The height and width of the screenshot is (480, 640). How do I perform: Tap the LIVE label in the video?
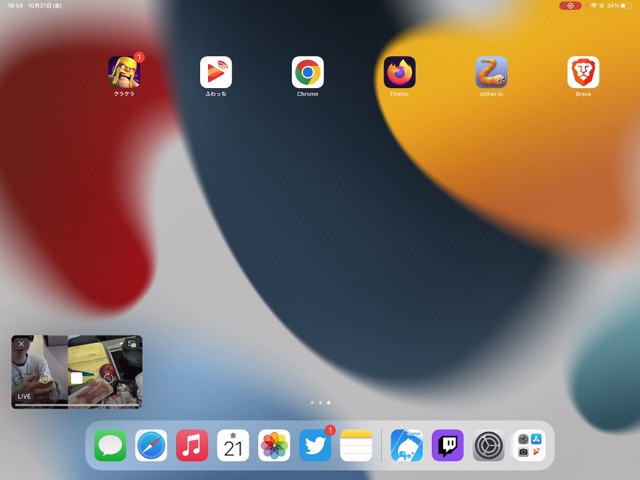[24, 396]
